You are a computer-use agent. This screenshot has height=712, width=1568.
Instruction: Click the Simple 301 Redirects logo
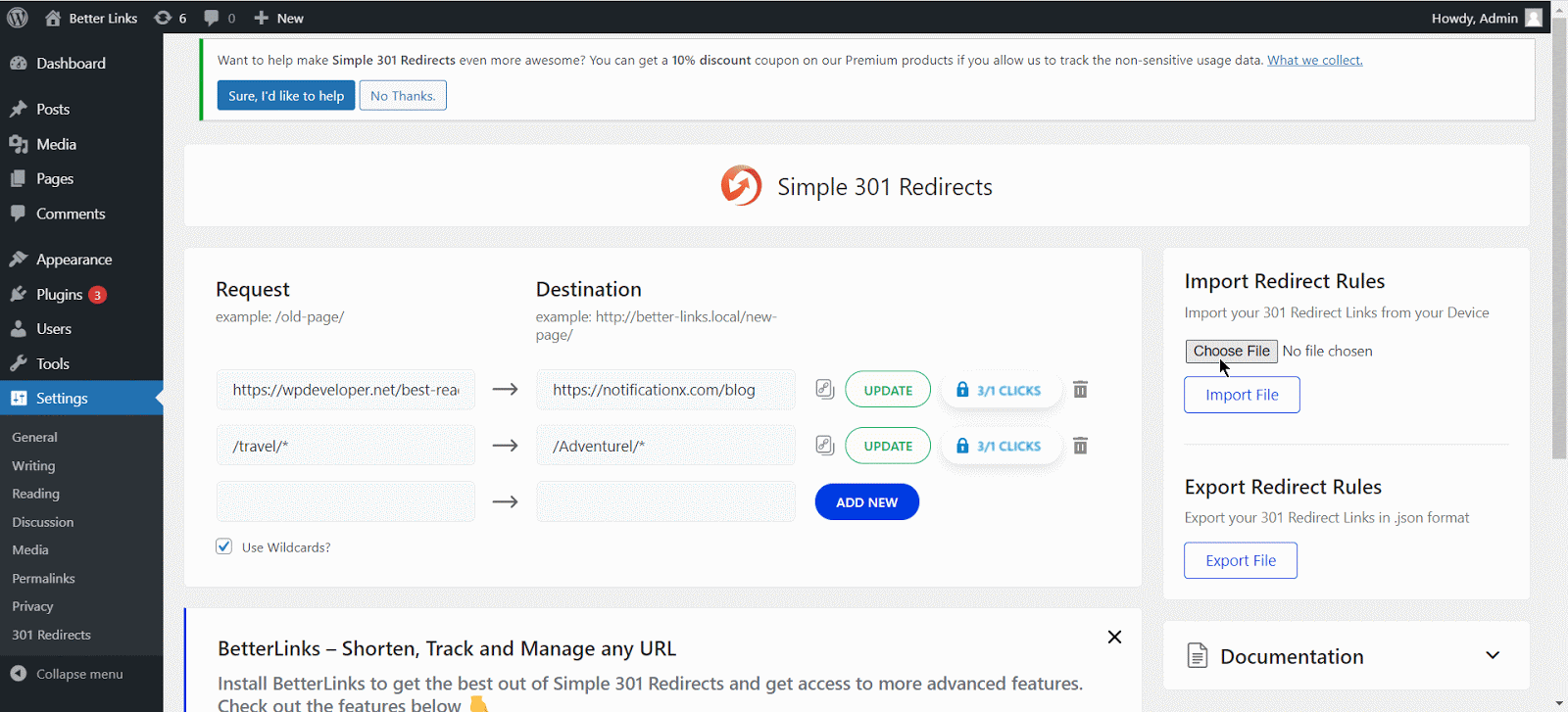click(x=741, y=185)
